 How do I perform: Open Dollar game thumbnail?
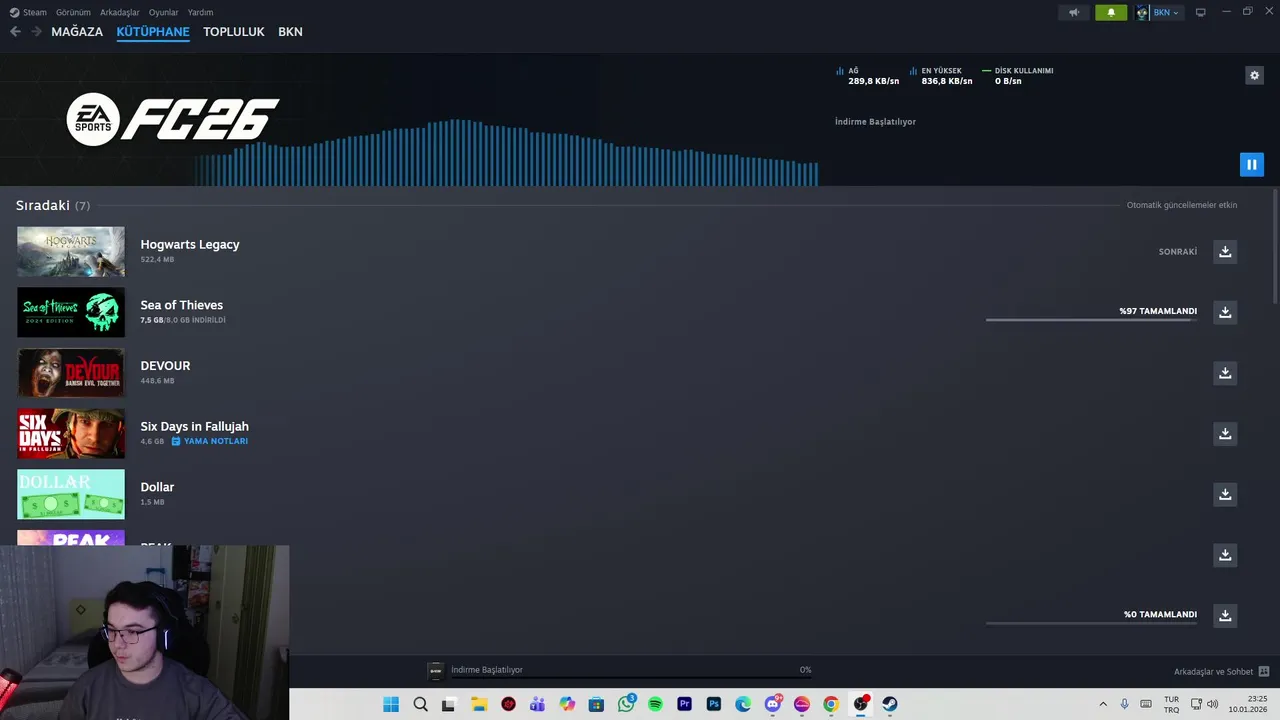[x=71, y=494]
